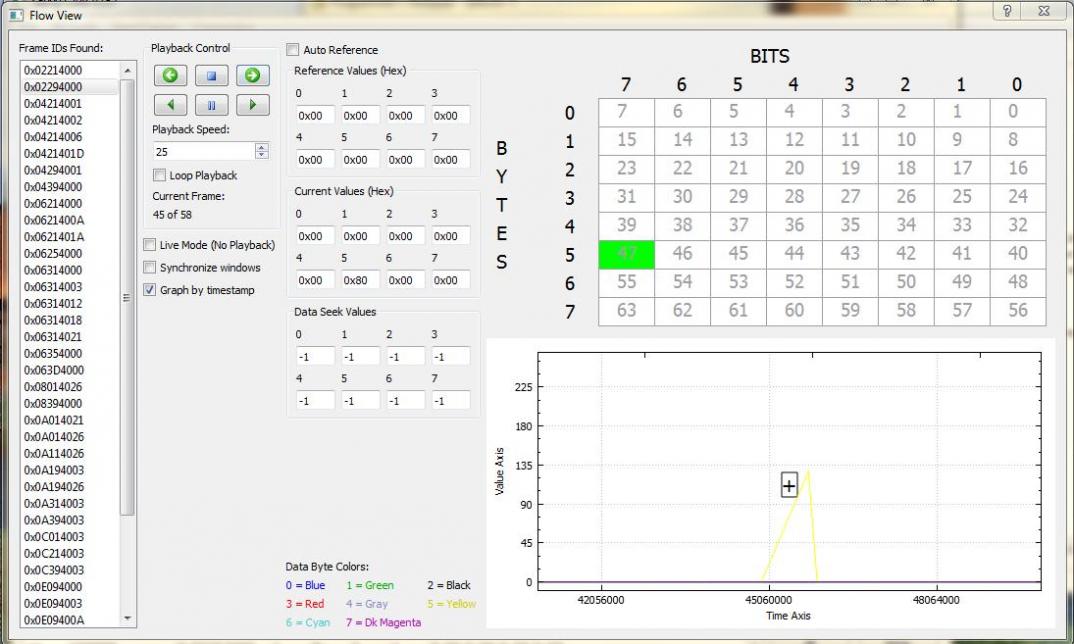Click Data Seek Values byte 2 field
Screen dimensions: 1074x644
tap(405, 356)
